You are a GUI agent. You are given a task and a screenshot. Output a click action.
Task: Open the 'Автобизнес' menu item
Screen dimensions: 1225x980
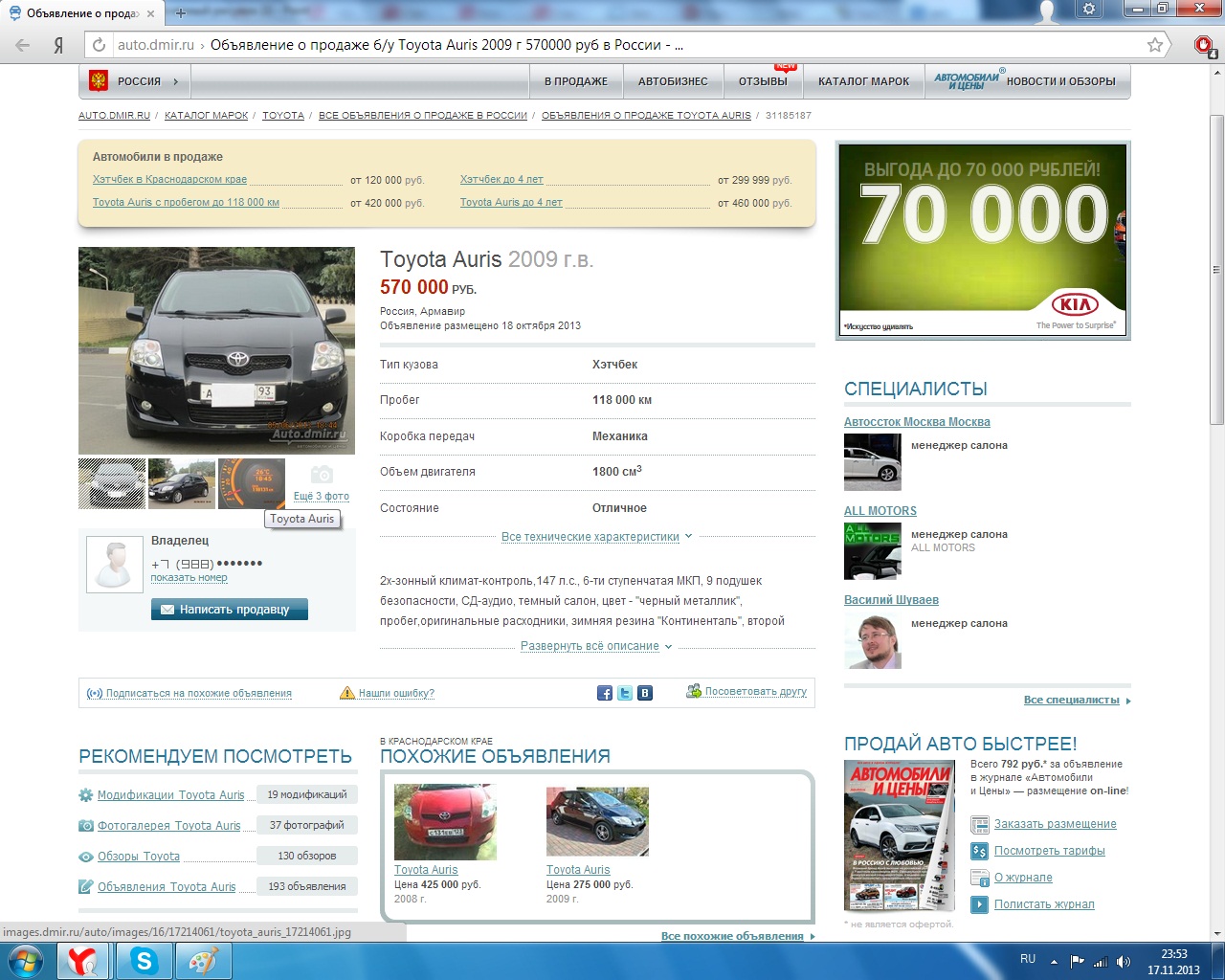pos(673,82)
